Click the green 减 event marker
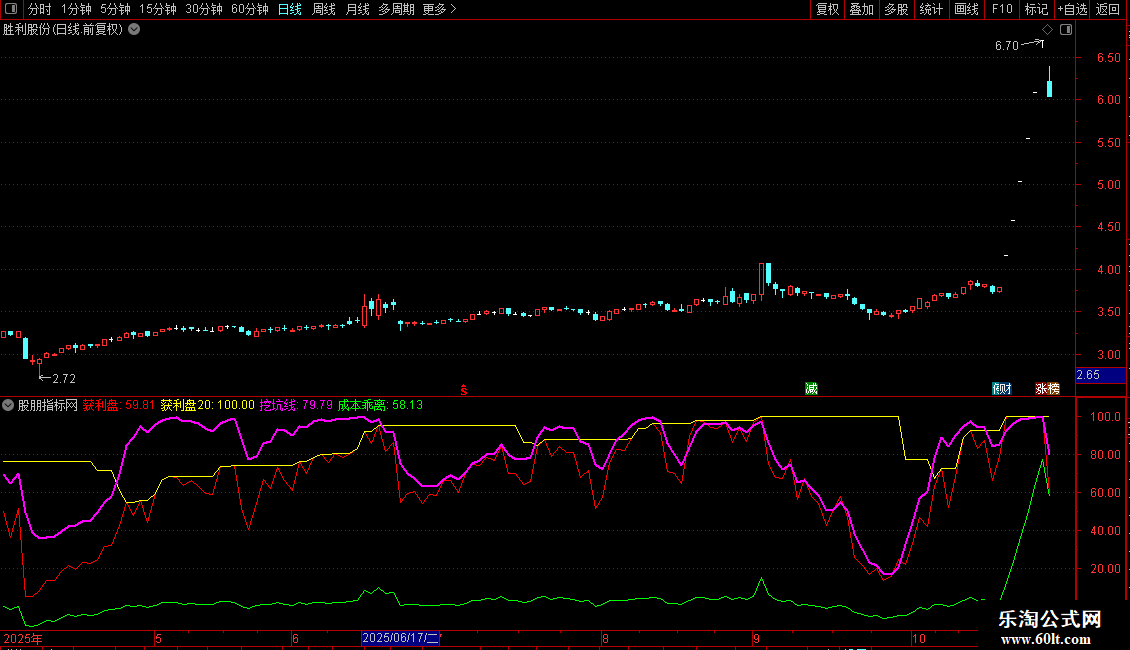 [811, 388]
